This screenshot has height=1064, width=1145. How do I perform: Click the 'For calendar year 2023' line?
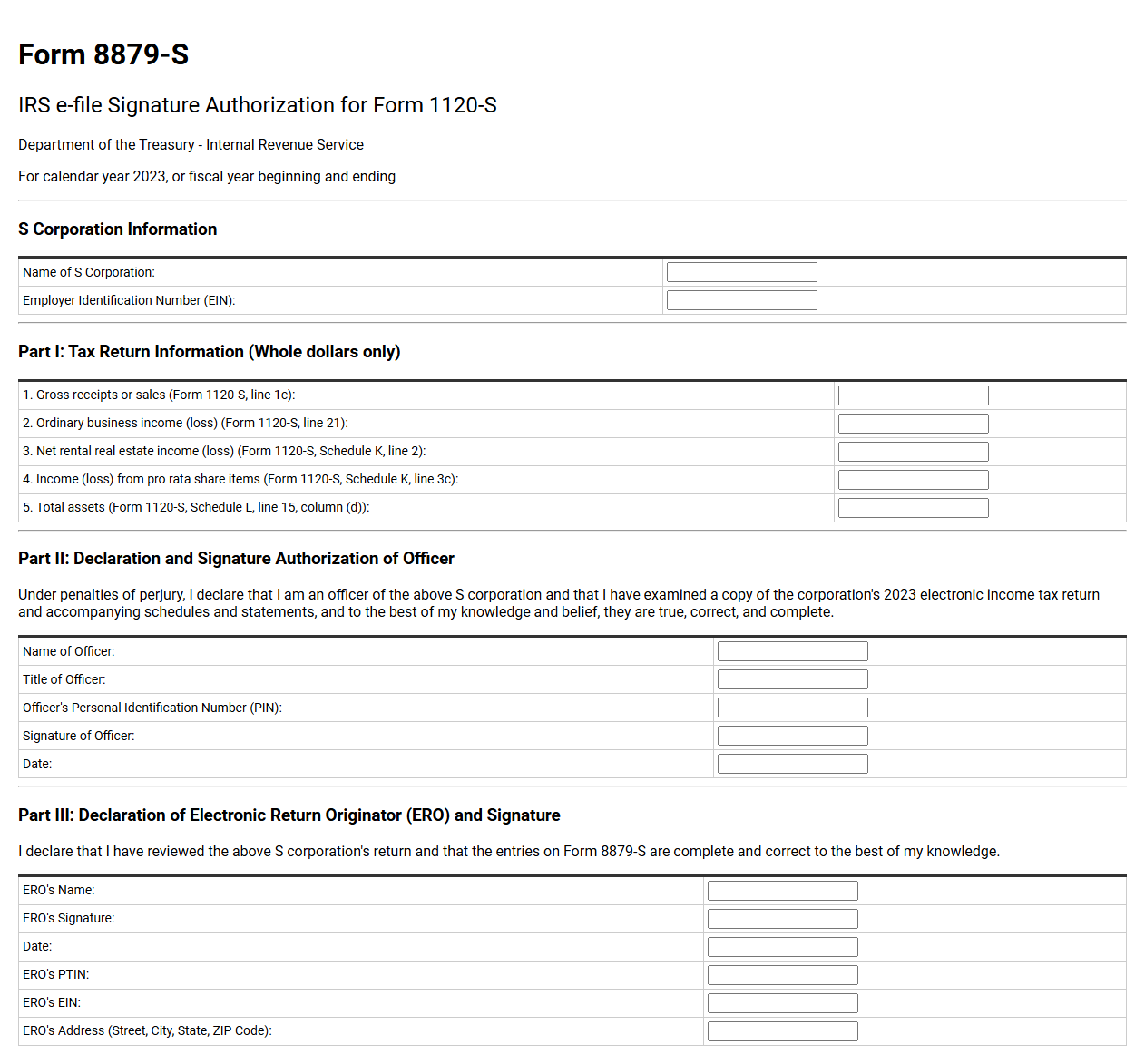pos(207,177)
